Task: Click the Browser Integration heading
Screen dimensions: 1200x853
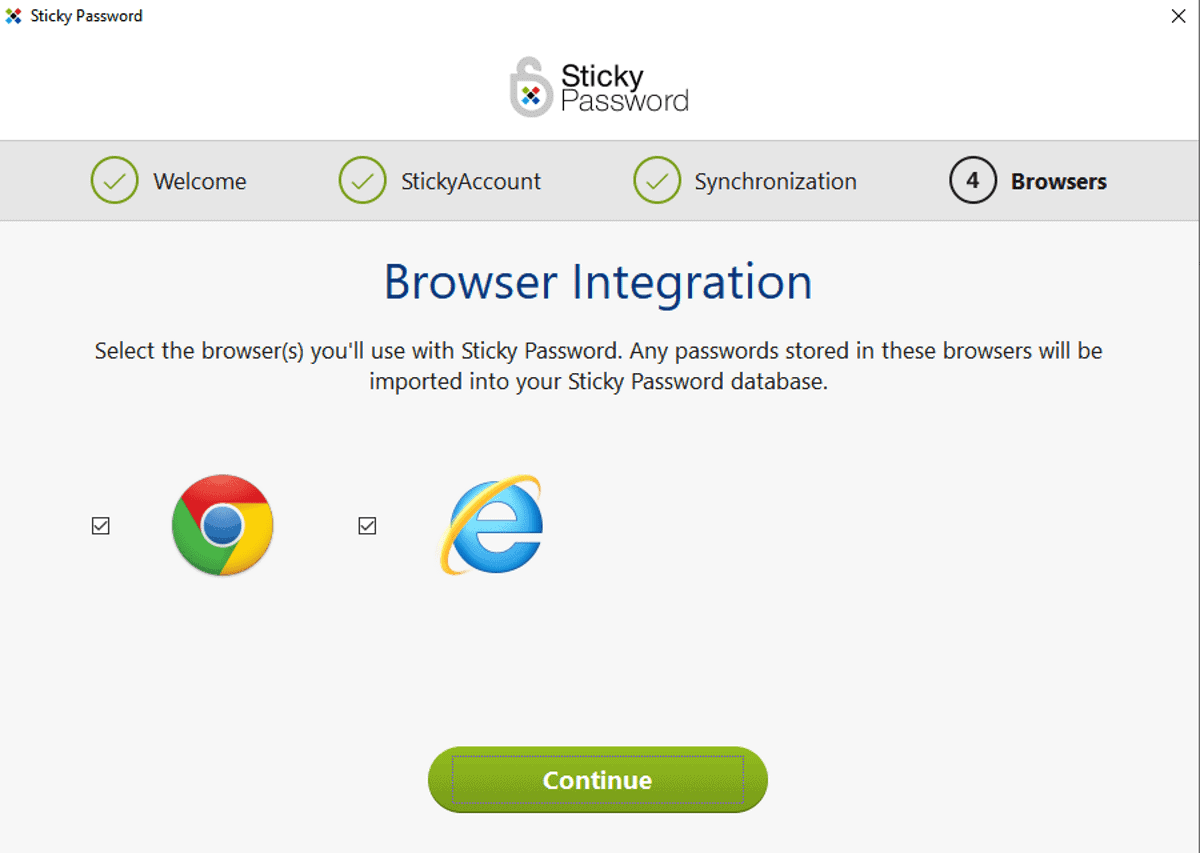Action: click(598, 283)
